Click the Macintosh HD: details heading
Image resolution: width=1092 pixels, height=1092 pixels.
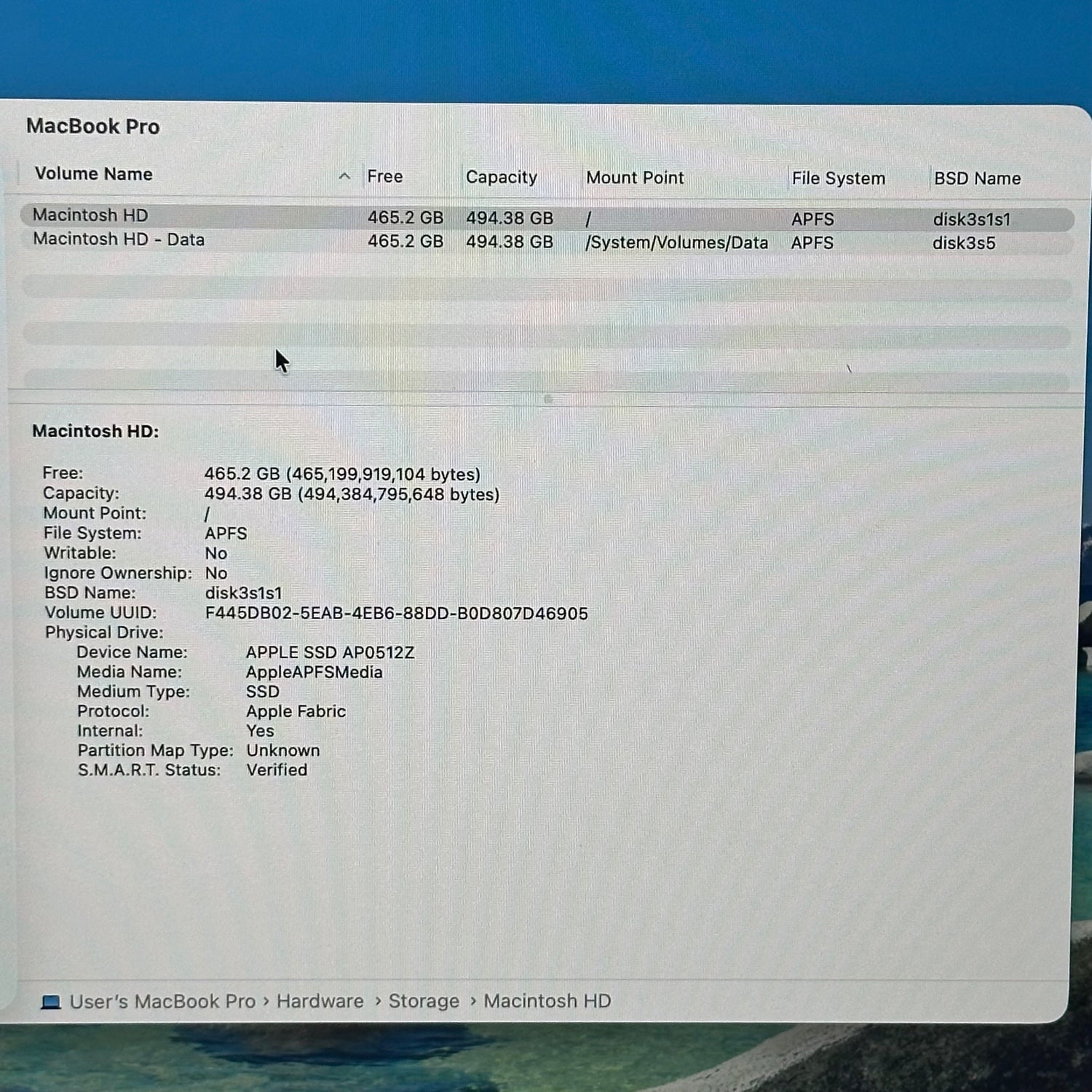[x=95, y=432]
